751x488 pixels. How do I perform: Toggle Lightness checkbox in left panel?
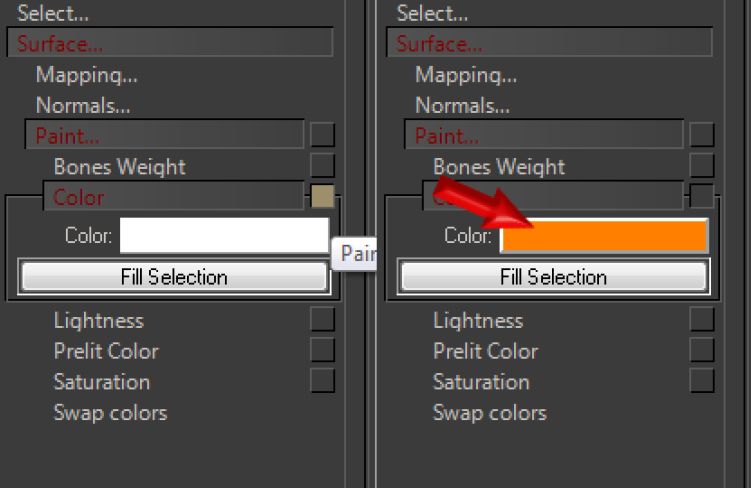coord(322,319)
